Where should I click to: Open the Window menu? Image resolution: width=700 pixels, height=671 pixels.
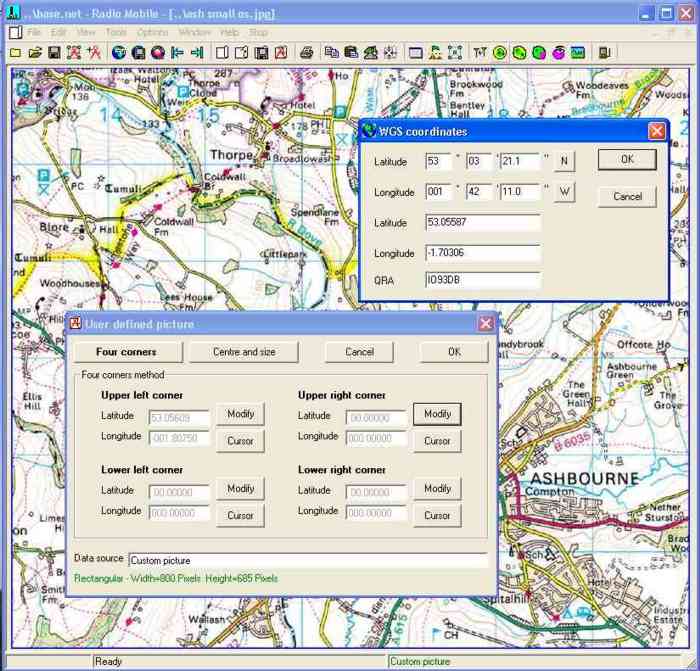tap(195, 33)
